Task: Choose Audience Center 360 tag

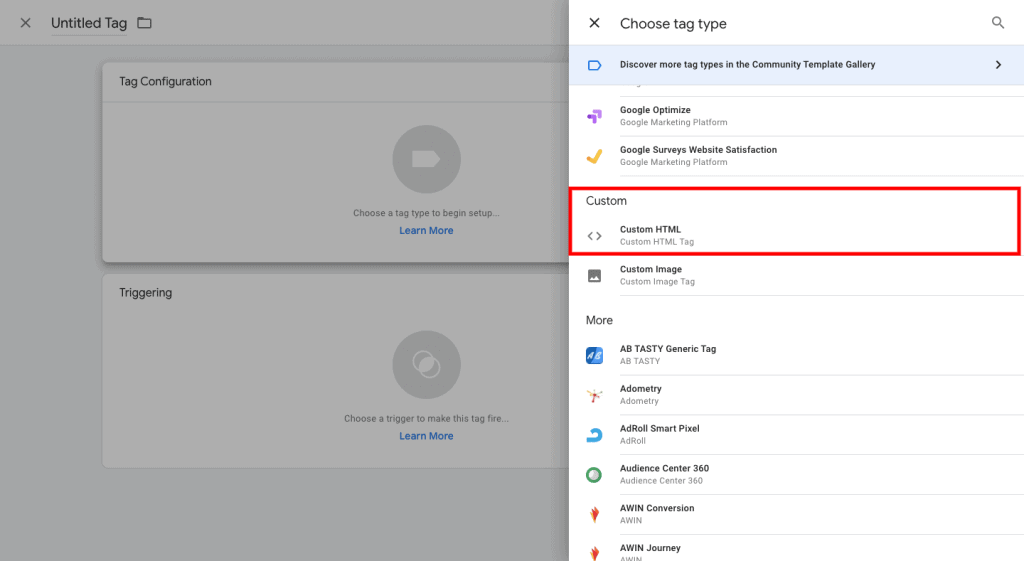Action: 796,475
